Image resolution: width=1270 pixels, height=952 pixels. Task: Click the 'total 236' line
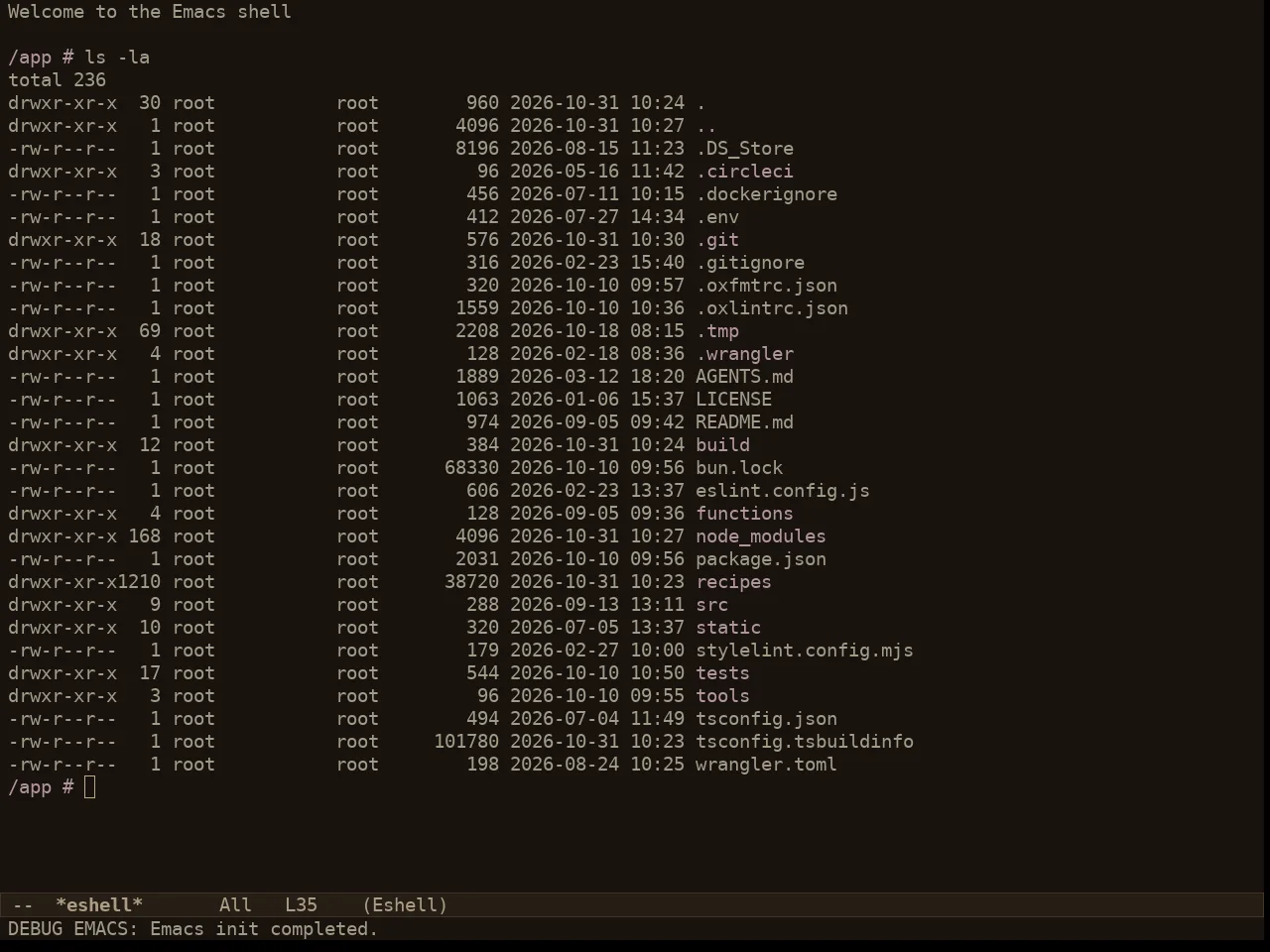coord(57,80)
